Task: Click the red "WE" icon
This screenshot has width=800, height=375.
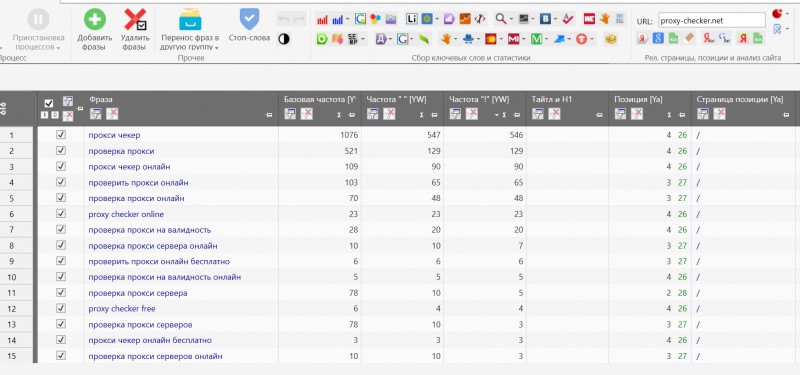Action: click(x=589, y=19)
